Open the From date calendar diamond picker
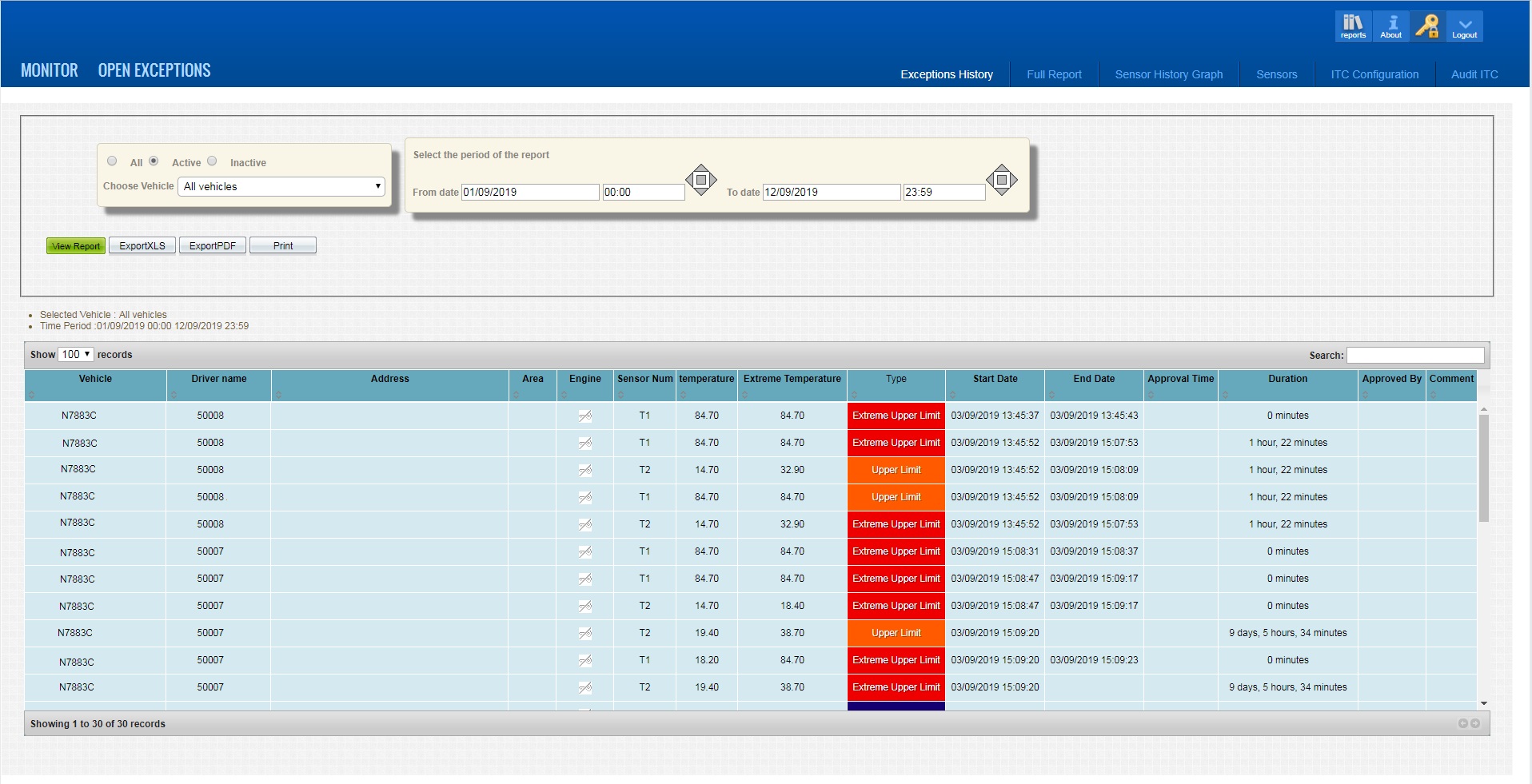Viewport: 1532px width, 784px height. (701, 179)
